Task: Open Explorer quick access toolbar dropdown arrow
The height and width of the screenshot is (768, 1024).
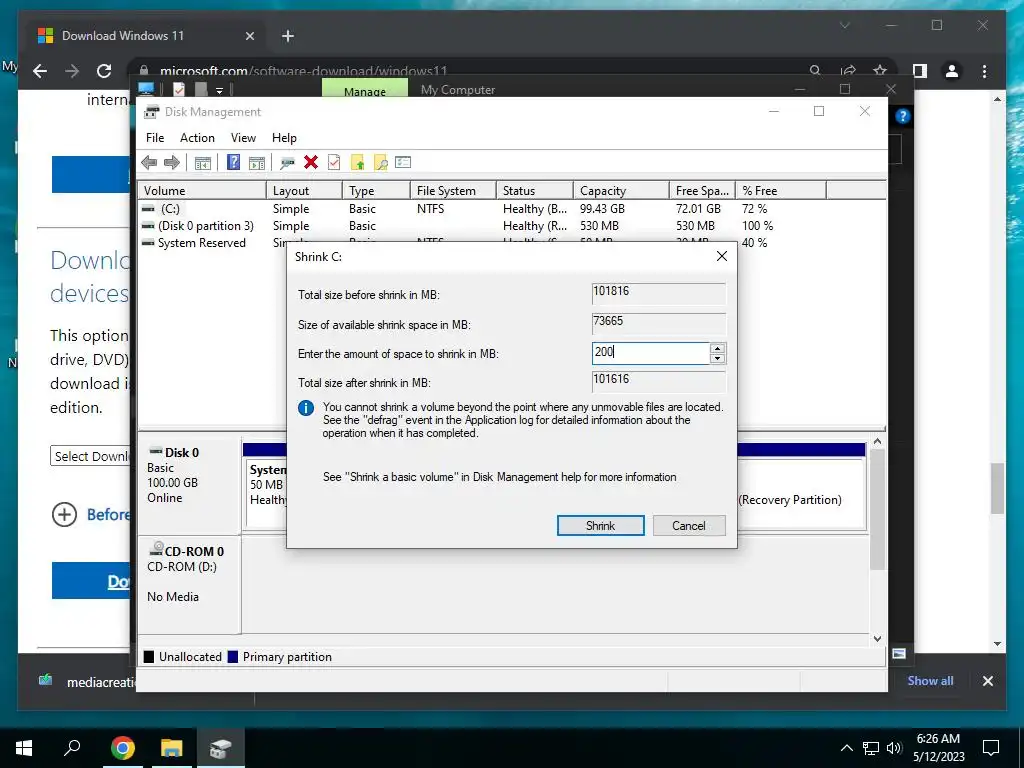Action: click(219, 90)
